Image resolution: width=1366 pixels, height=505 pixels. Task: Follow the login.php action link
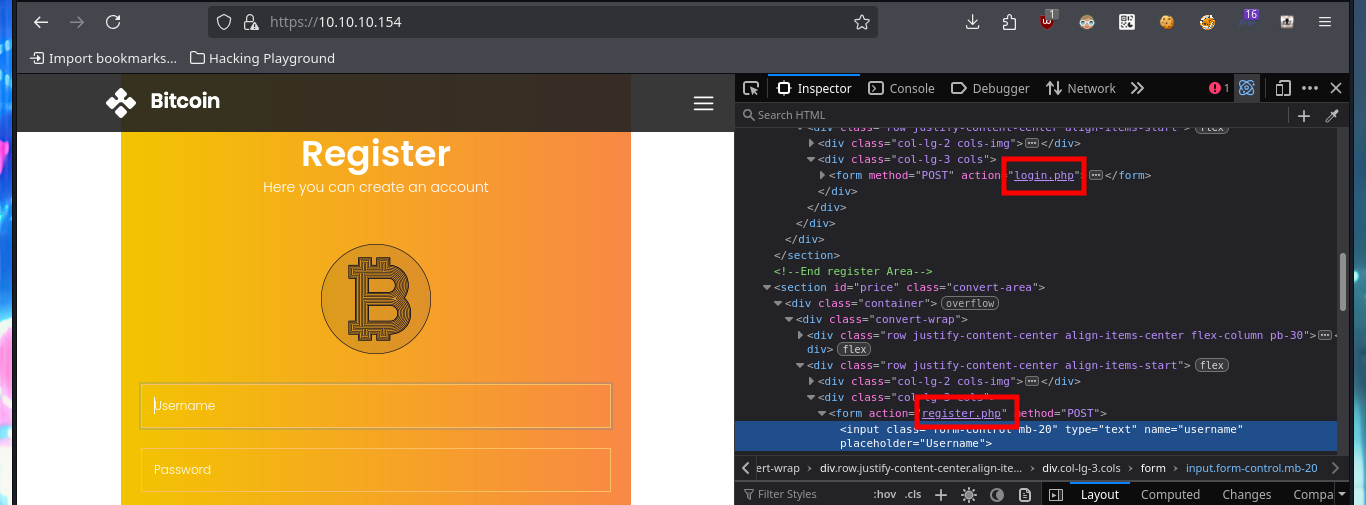(1046, 175)
